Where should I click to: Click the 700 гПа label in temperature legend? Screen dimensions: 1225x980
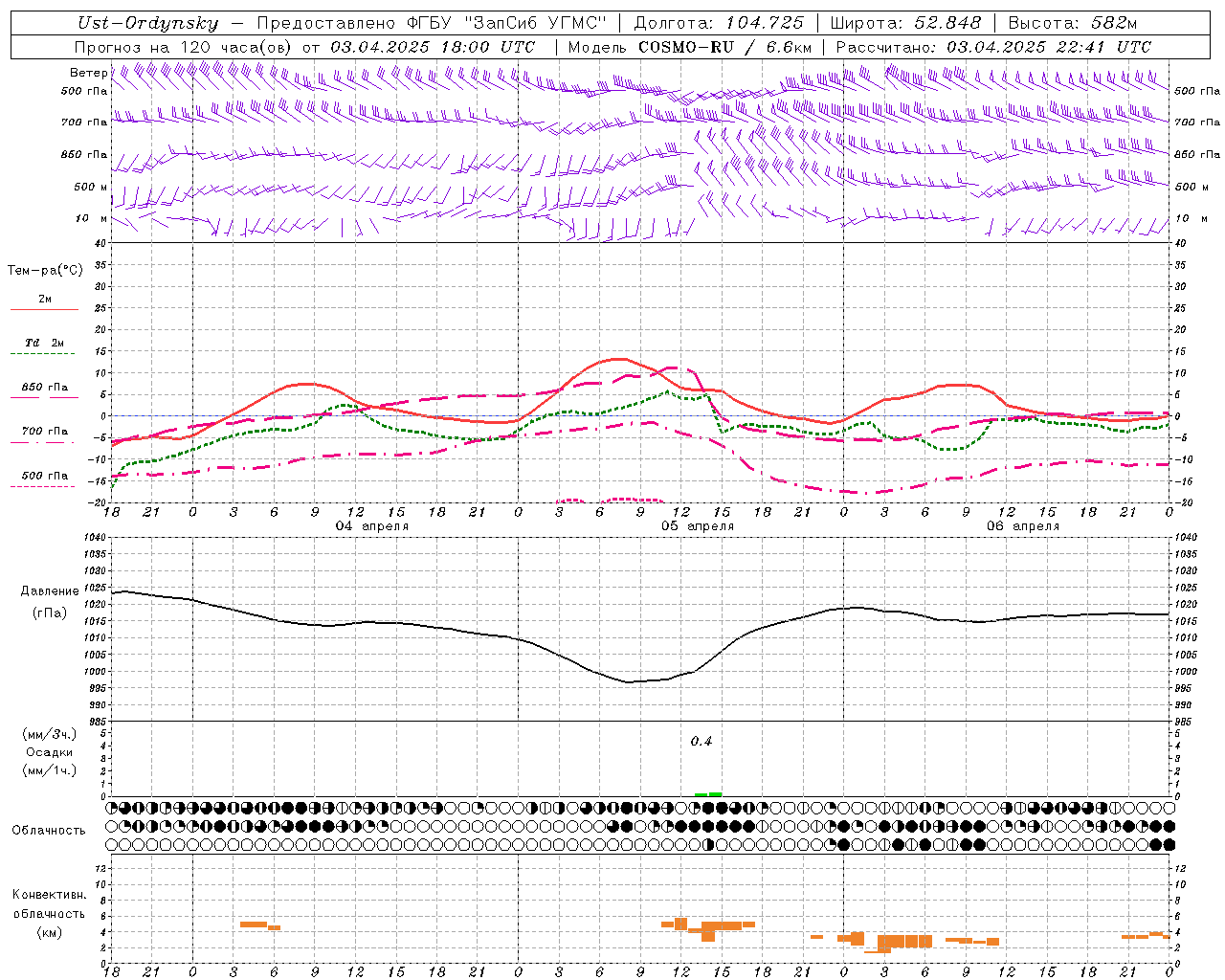[45, 432]
